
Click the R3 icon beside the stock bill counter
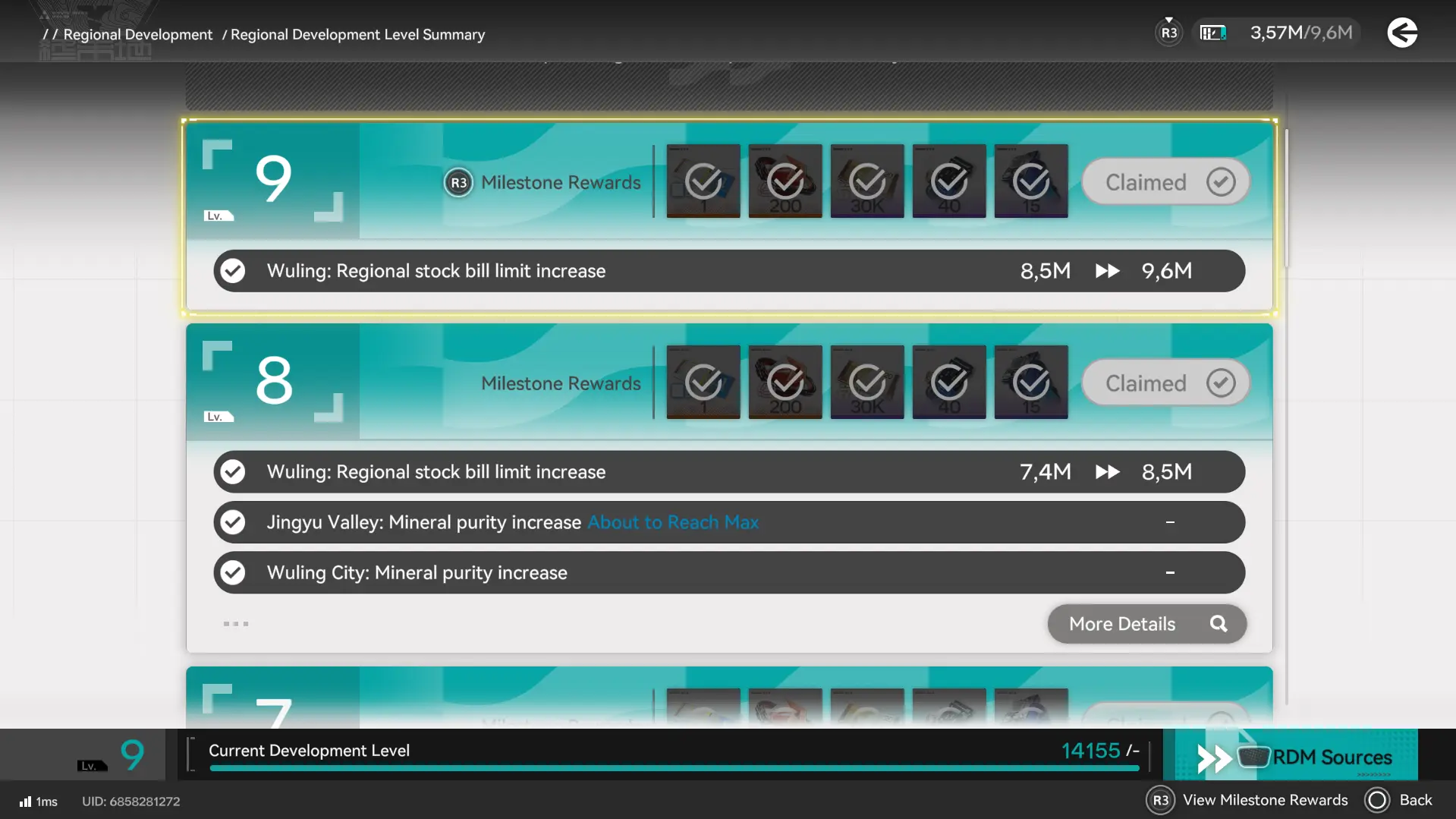tap(1168, 33)
